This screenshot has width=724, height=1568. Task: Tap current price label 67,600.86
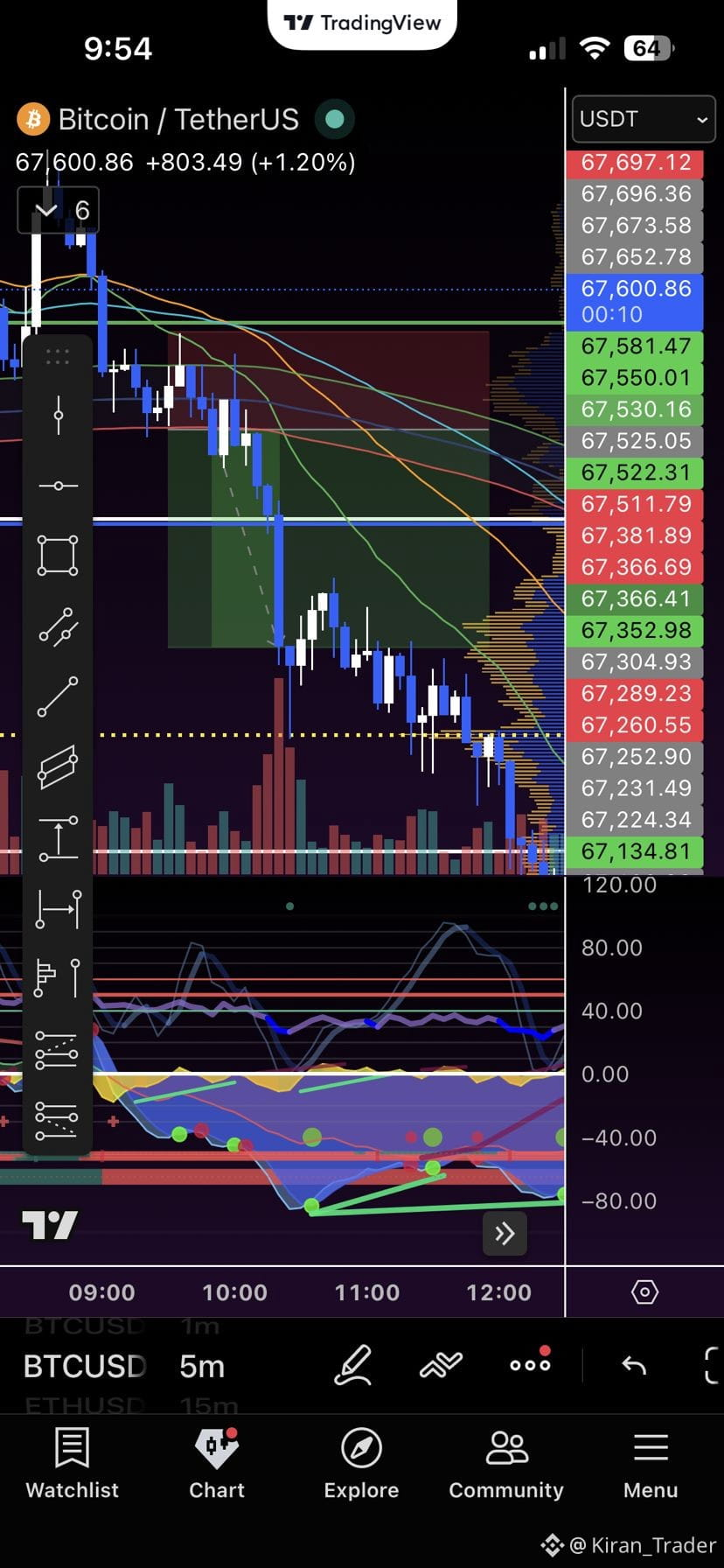tap(635, 300)
